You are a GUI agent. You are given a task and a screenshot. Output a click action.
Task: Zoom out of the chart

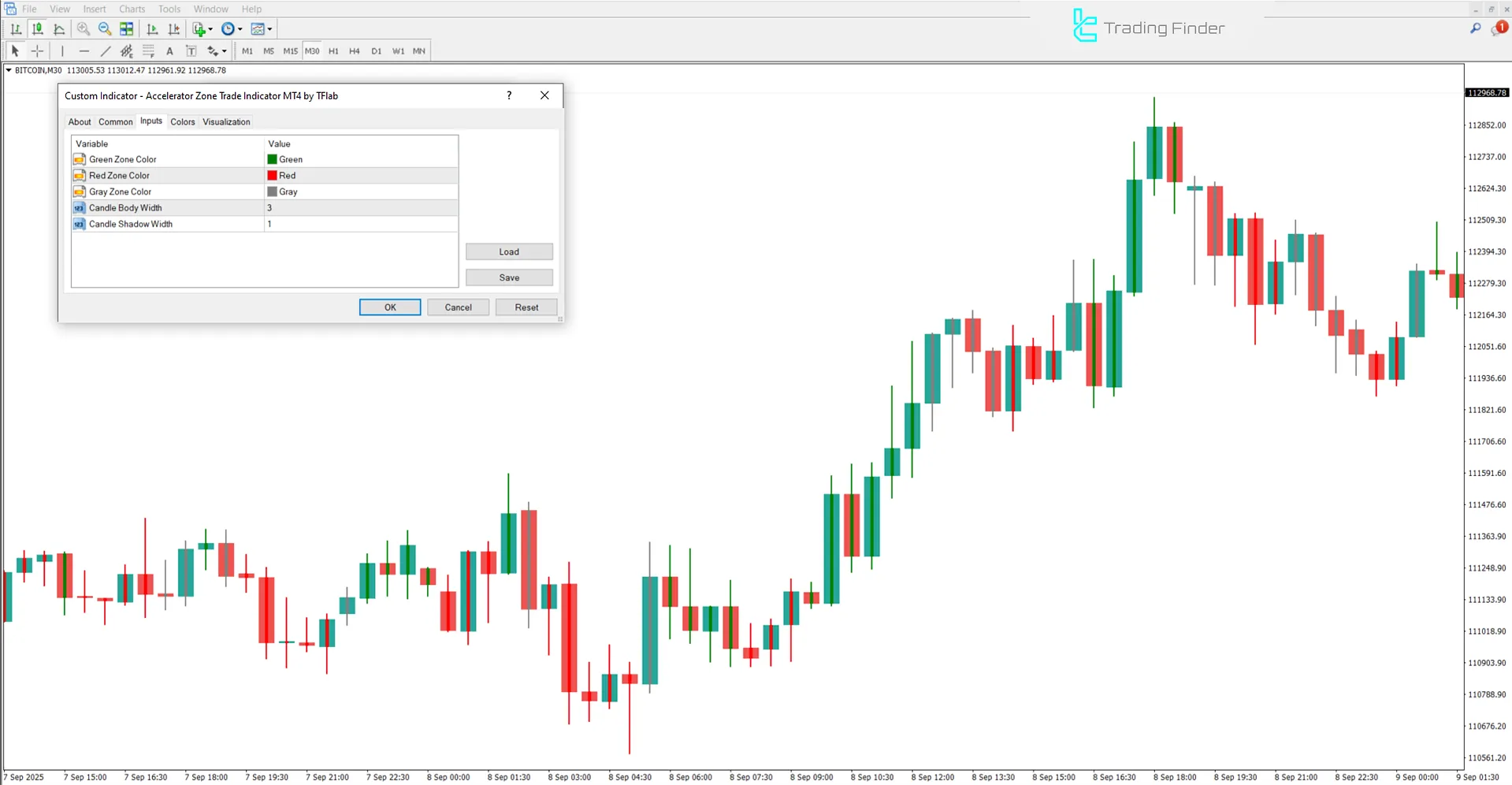[105, 28]
